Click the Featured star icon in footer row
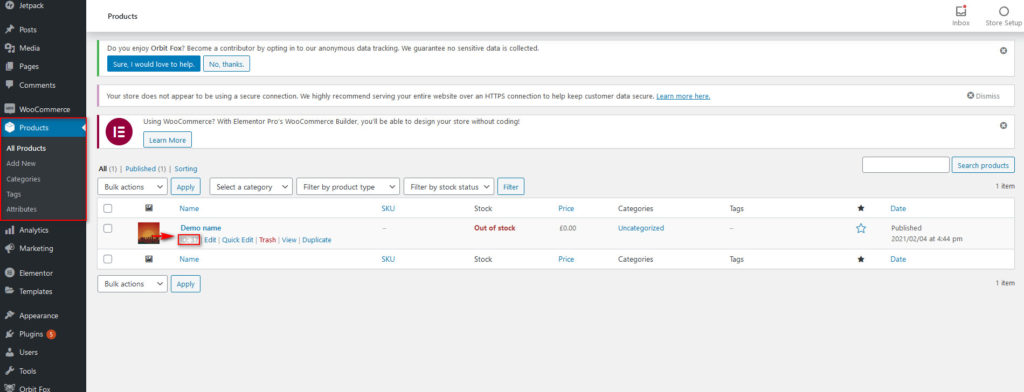 click(x=861, y=259)
